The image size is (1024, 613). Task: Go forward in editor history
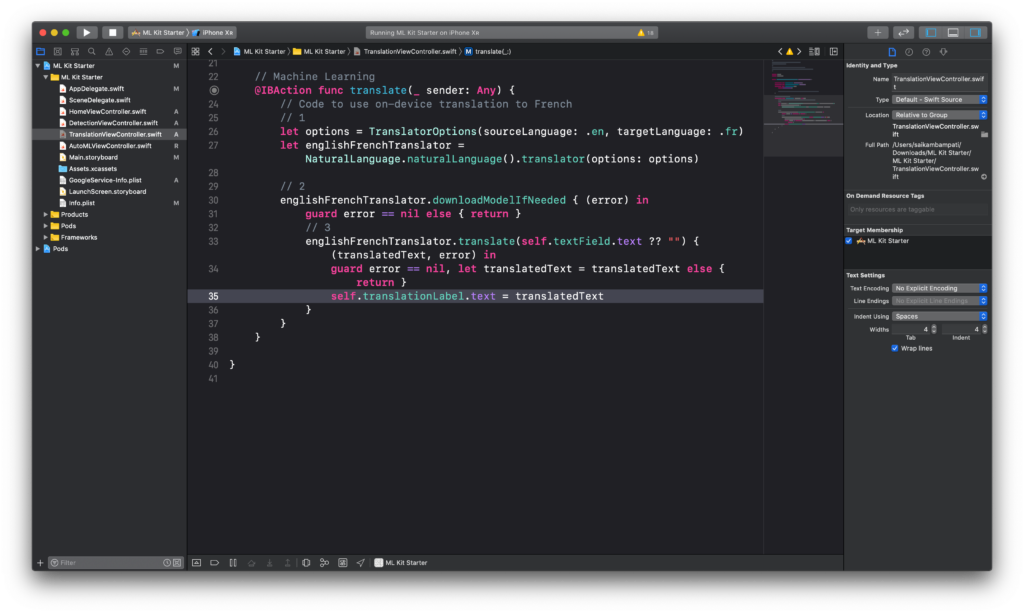pyautogui.click(x=223, y=52)
